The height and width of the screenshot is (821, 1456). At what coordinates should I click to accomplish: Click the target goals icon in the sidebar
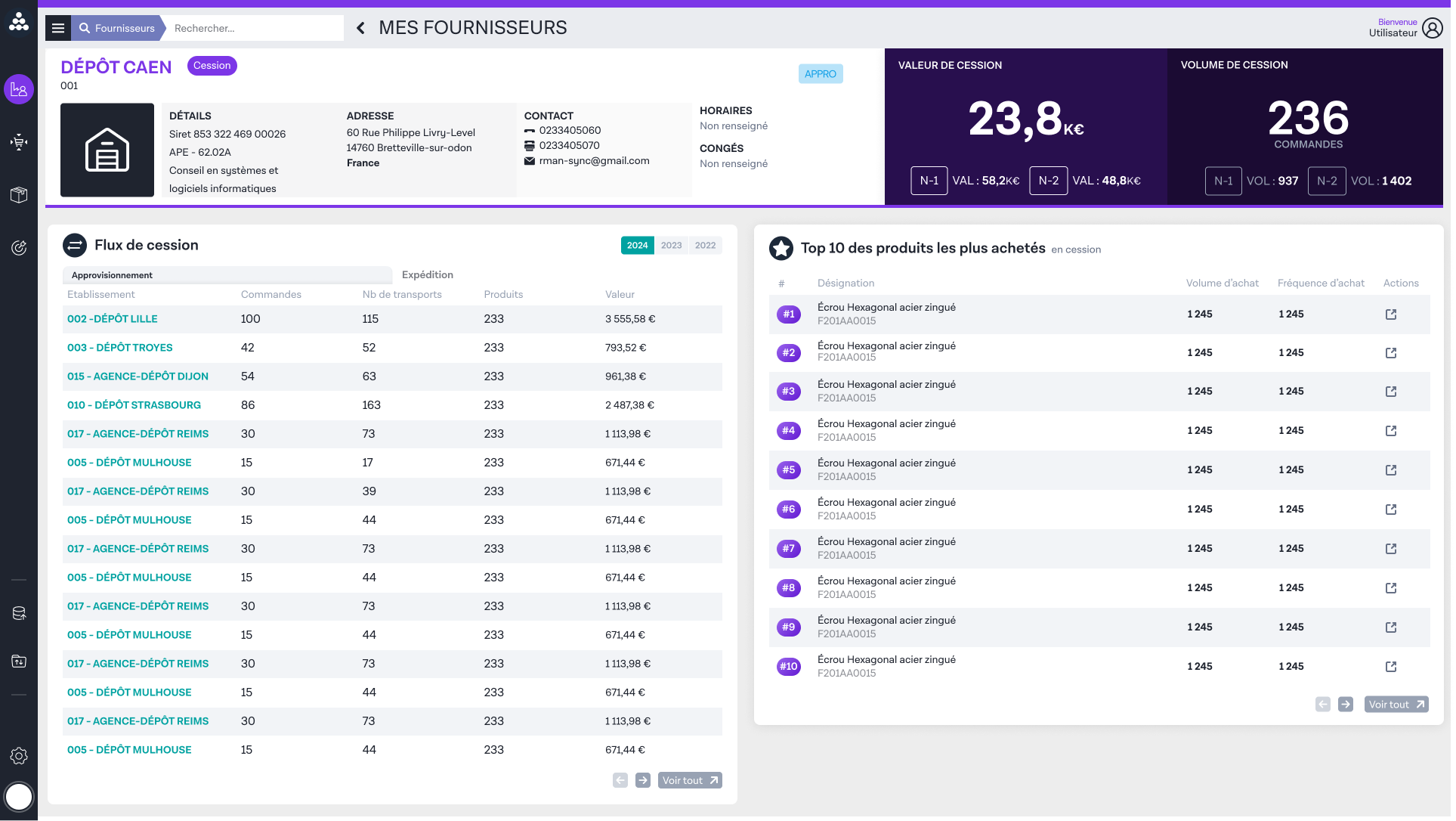click(x=19, y=247)
